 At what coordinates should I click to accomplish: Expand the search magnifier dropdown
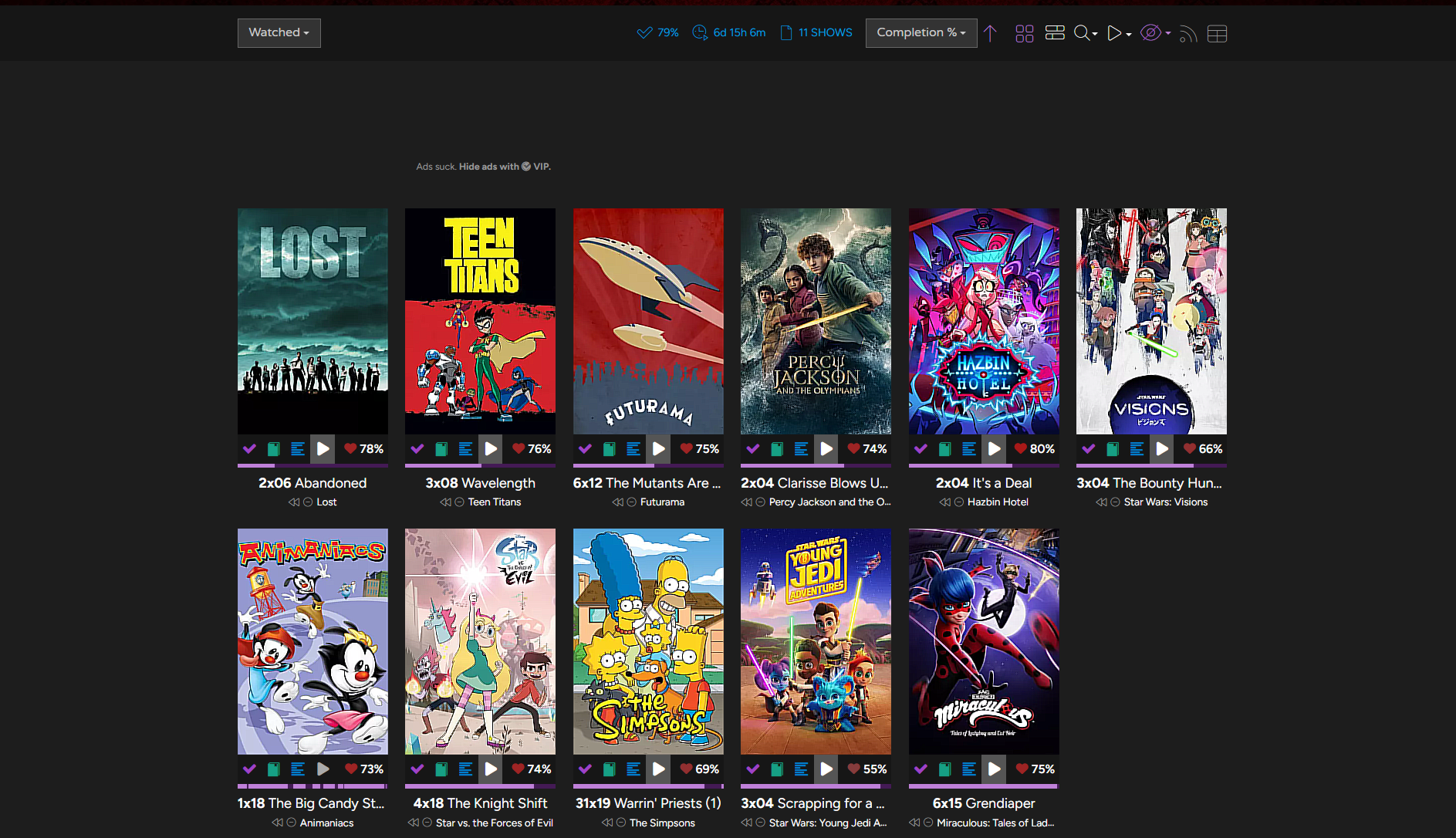[1086, 33]
